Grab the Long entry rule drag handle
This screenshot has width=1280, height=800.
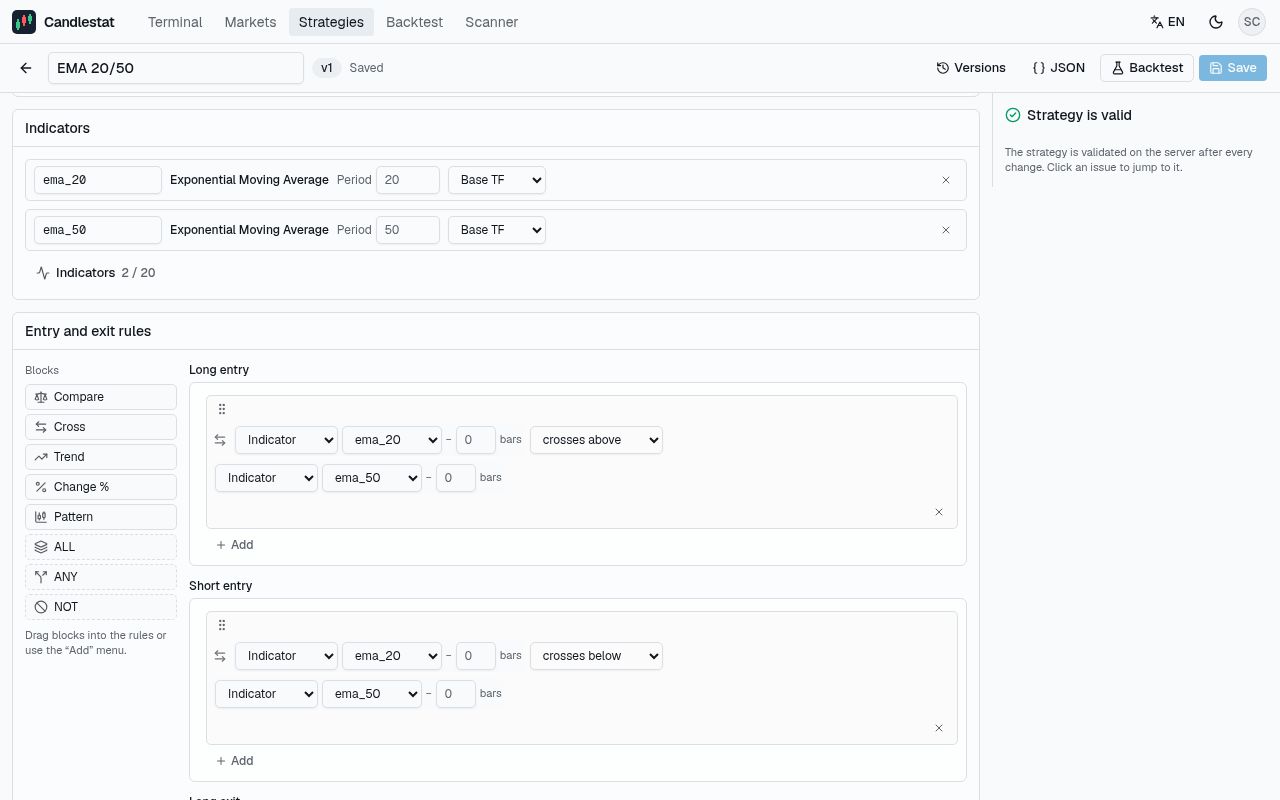pyautogui.click(x=222, y=409)
